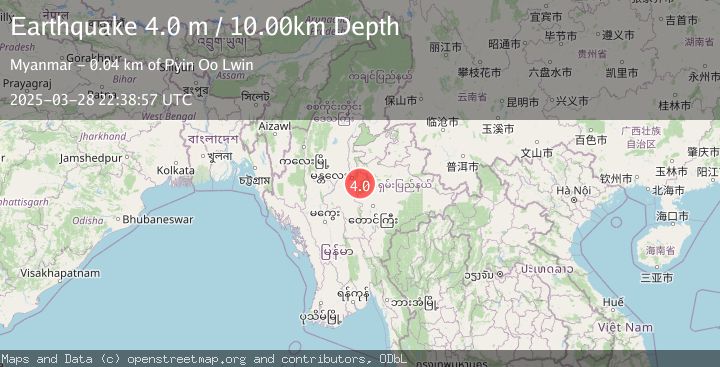This screenshot has height=367, width=720.
Task: Click the 昭通市 city label
Action: pos(505,44)
